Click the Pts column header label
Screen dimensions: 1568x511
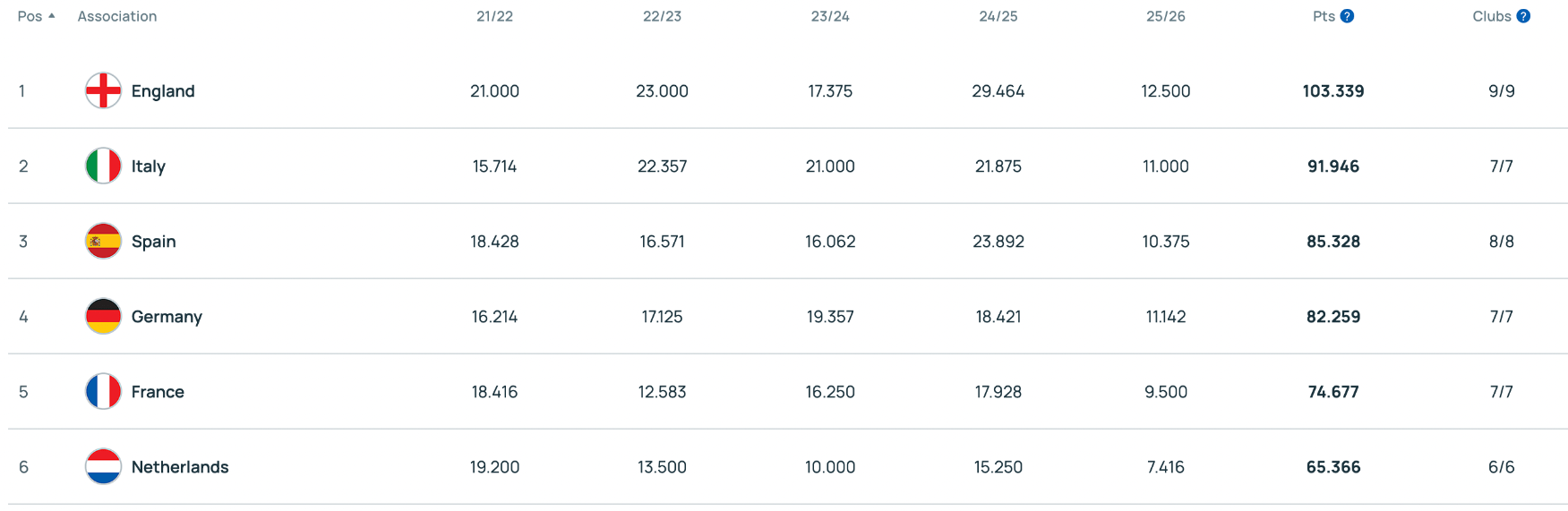pyautogui.click(x=1324, y=16)
